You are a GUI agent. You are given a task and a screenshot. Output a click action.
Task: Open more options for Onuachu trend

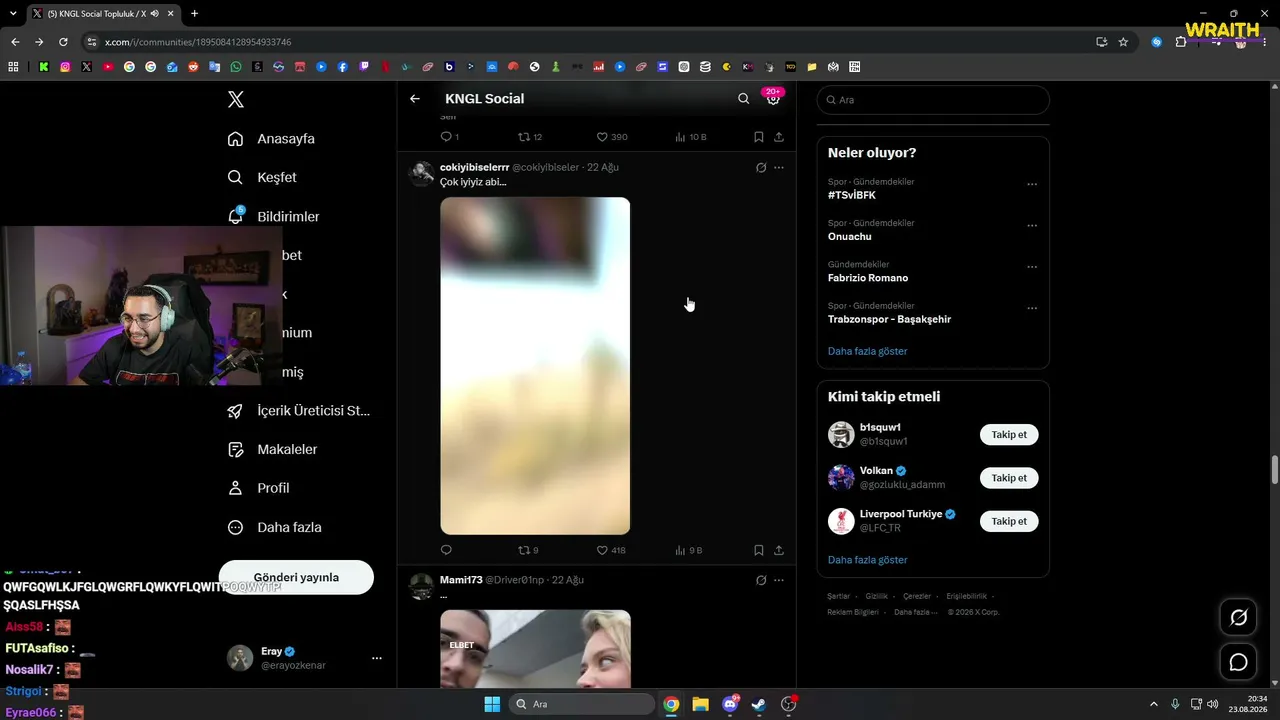tap(1032, 225)
